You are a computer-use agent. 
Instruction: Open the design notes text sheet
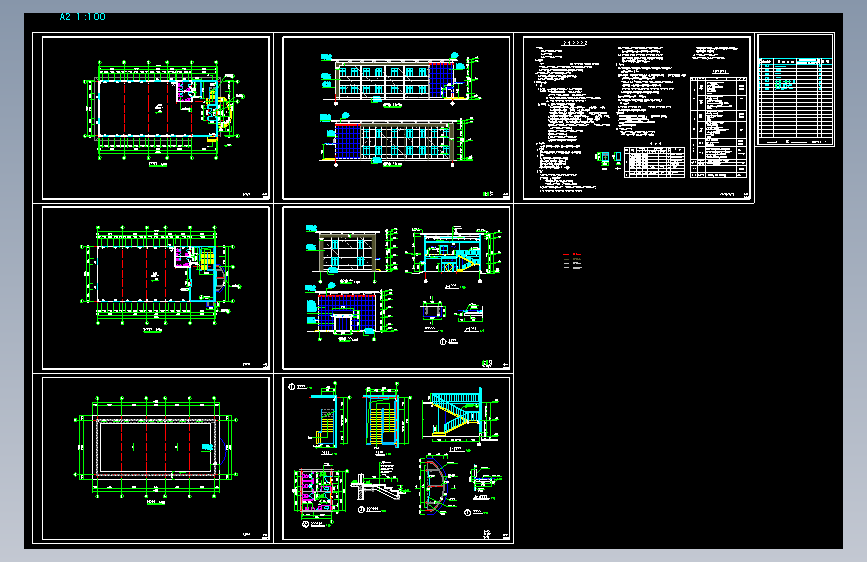(636, 117)
